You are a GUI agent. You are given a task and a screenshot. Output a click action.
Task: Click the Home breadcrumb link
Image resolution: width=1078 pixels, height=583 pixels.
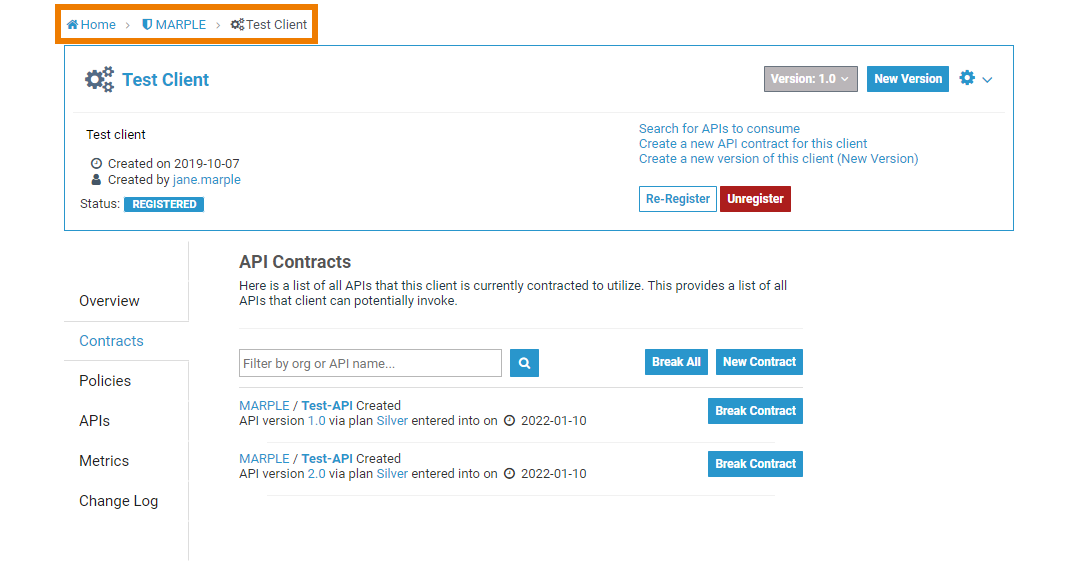click(x=91, y=25)
